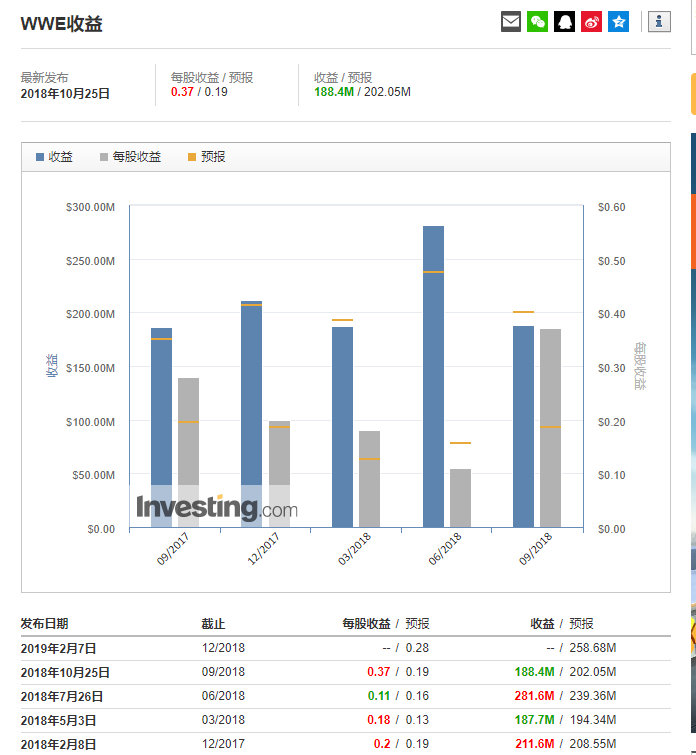The width and height of the screenshot is (696, 755).
Task: Select the 06/2018 blue revenue bar
Action: (x=433, y=377)
